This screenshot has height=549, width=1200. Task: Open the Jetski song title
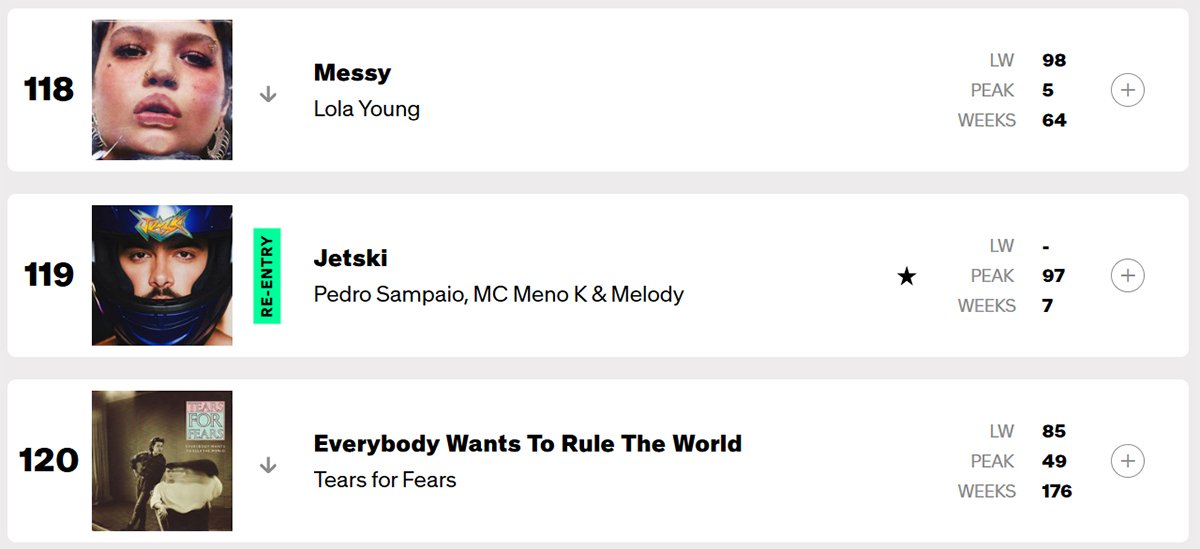(350, 258)
